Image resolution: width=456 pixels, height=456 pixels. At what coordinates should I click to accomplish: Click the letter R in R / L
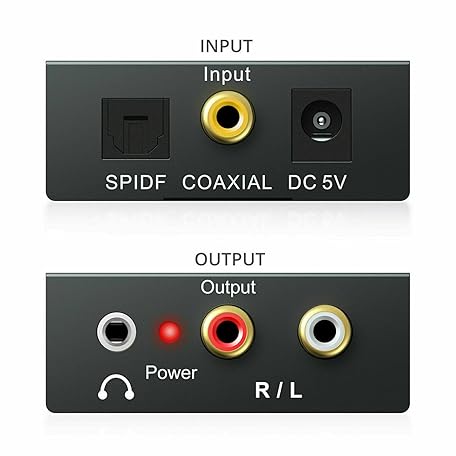[x=263, y=390]
